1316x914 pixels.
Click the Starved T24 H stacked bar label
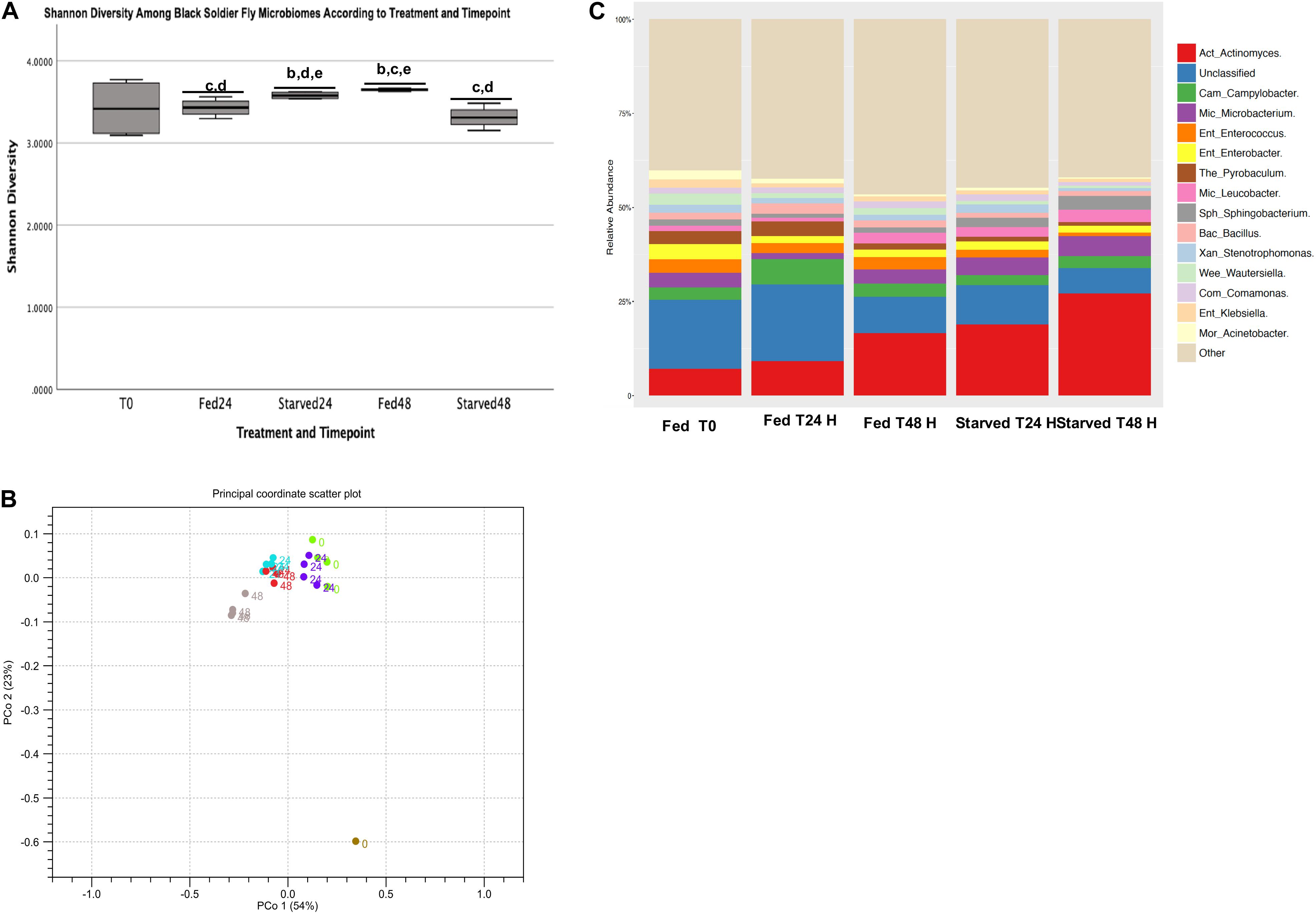[x=1005, y=423]
